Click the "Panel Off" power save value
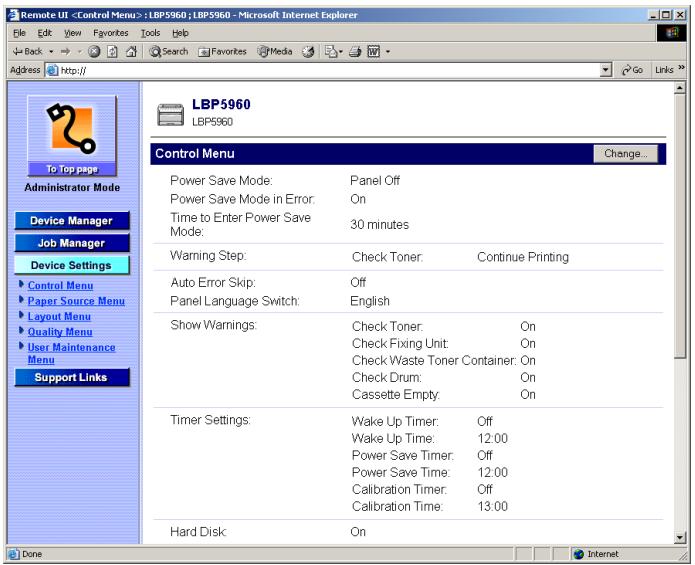Image resolution: width=695 pixels, height=565 pixels. 375,181
